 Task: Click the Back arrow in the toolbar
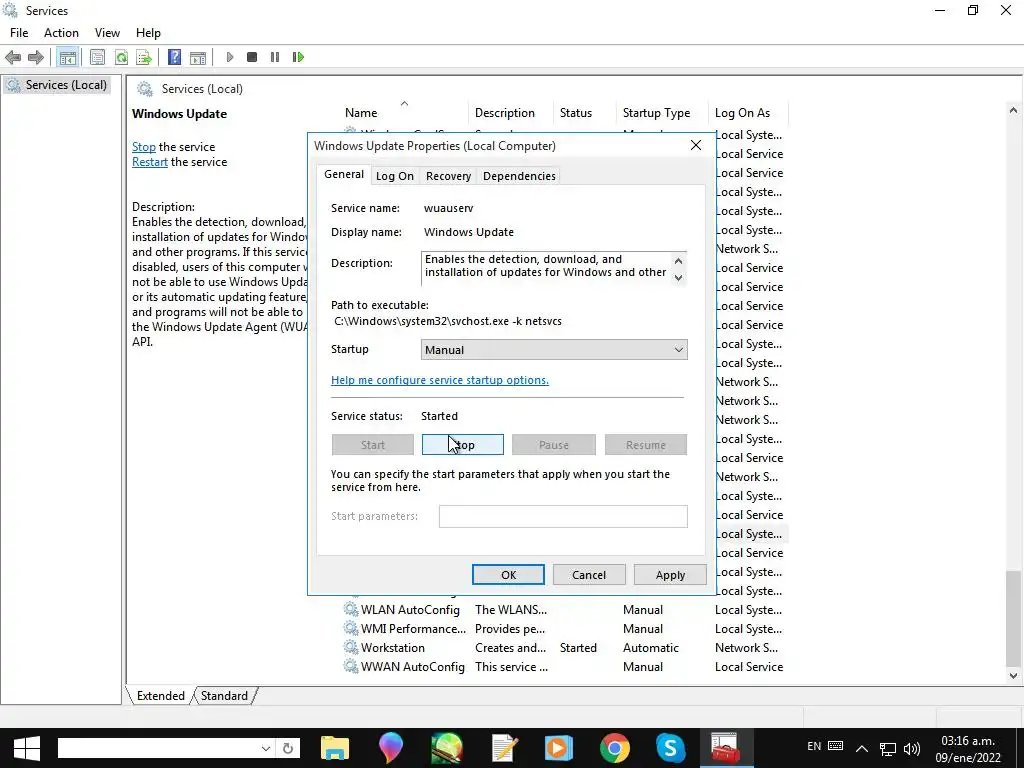12,57
